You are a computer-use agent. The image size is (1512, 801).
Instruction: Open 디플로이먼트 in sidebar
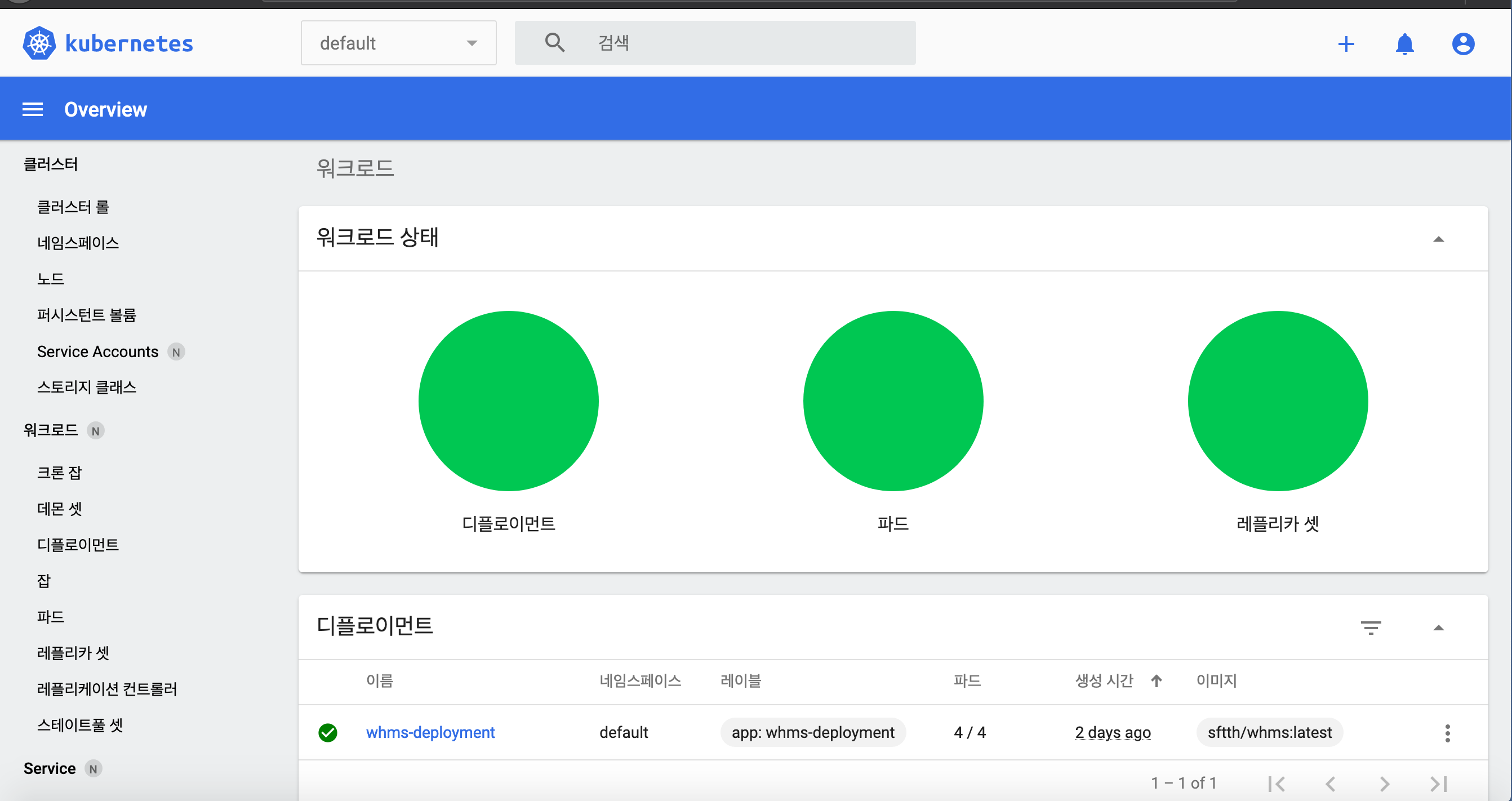[78, 545]
